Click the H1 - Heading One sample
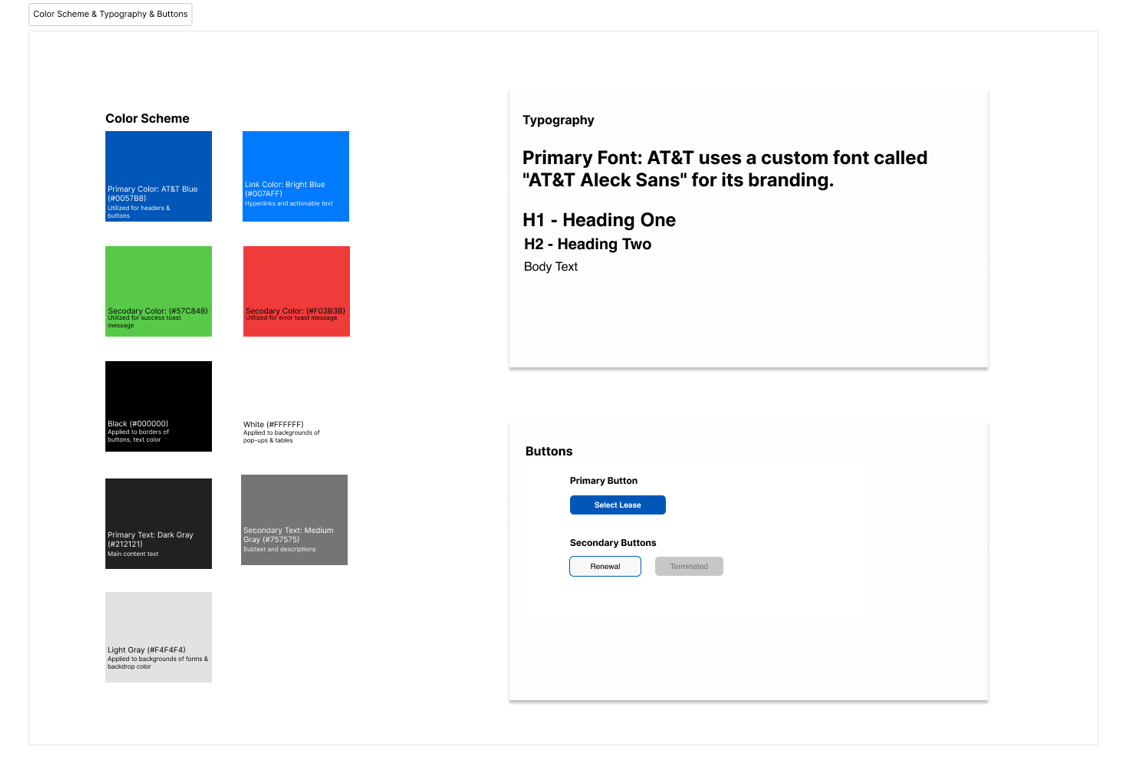1127x776 pixels. tap(599, 220)
